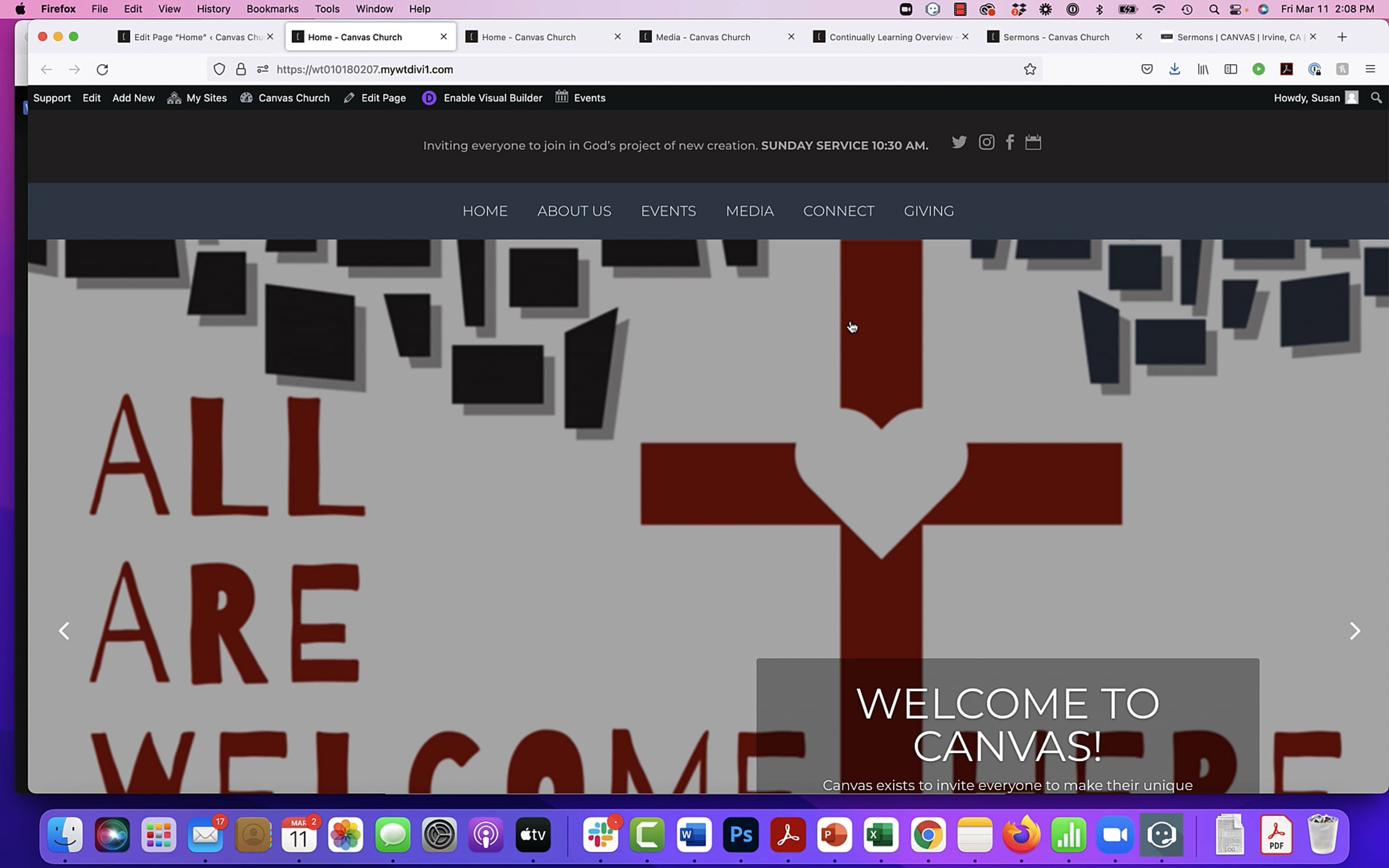Switch to Media - Canvas Church tab

pyautogui.click(x=703, y=37)
